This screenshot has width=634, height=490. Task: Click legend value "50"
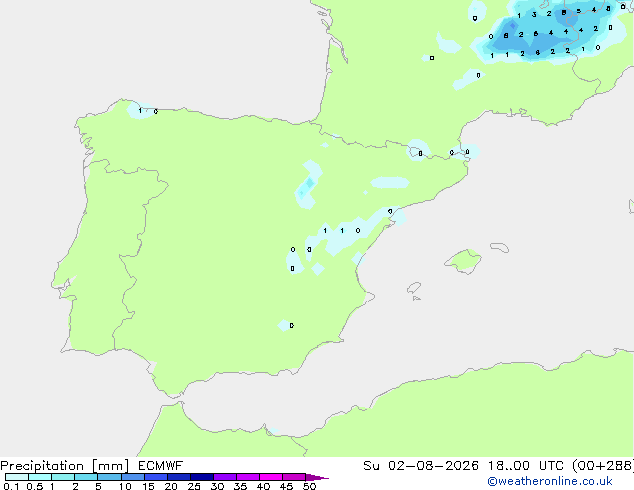(309, 486)
